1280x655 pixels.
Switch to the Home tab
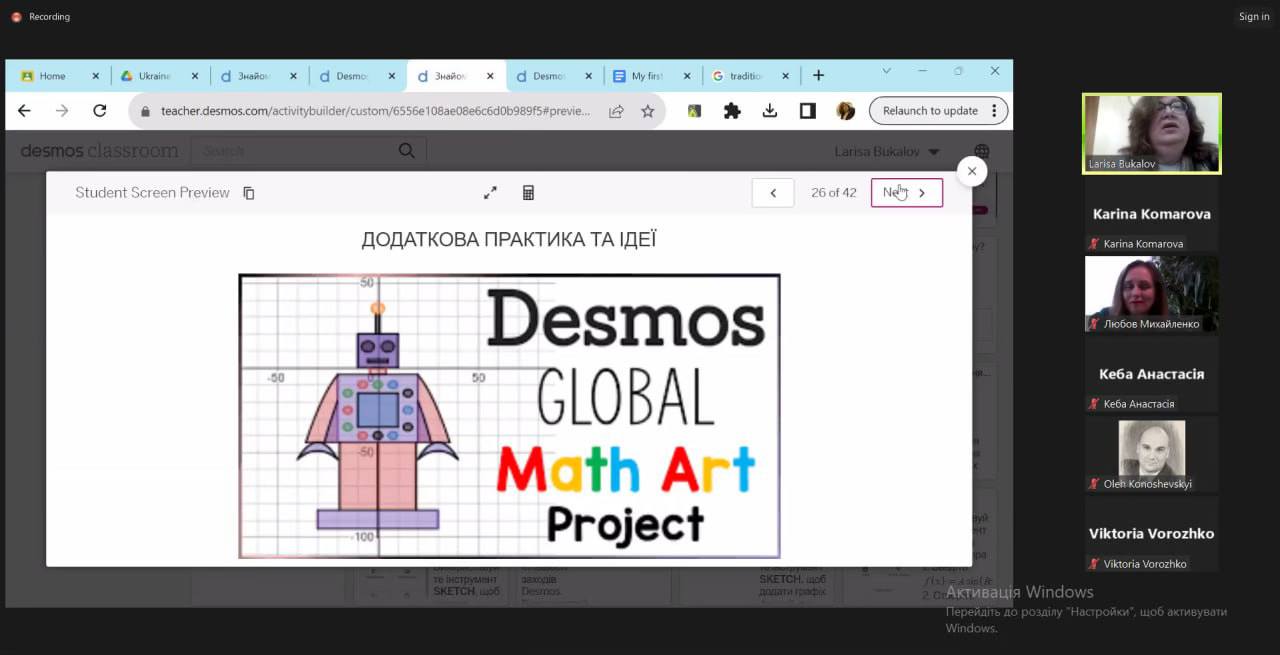(59, 76)
